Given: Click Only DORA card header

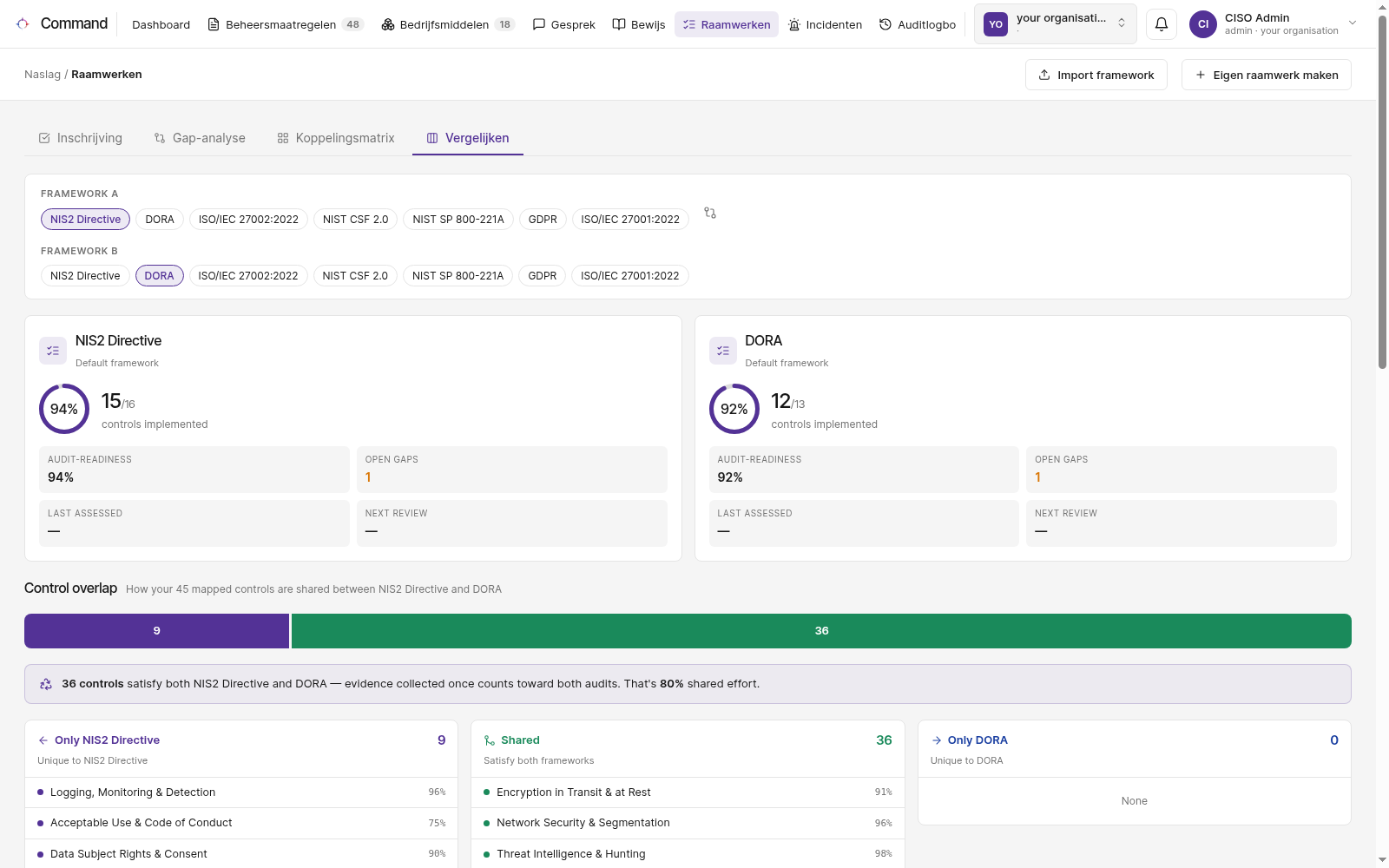Looking at the screenshot, I should click(x=1135, y=749).
